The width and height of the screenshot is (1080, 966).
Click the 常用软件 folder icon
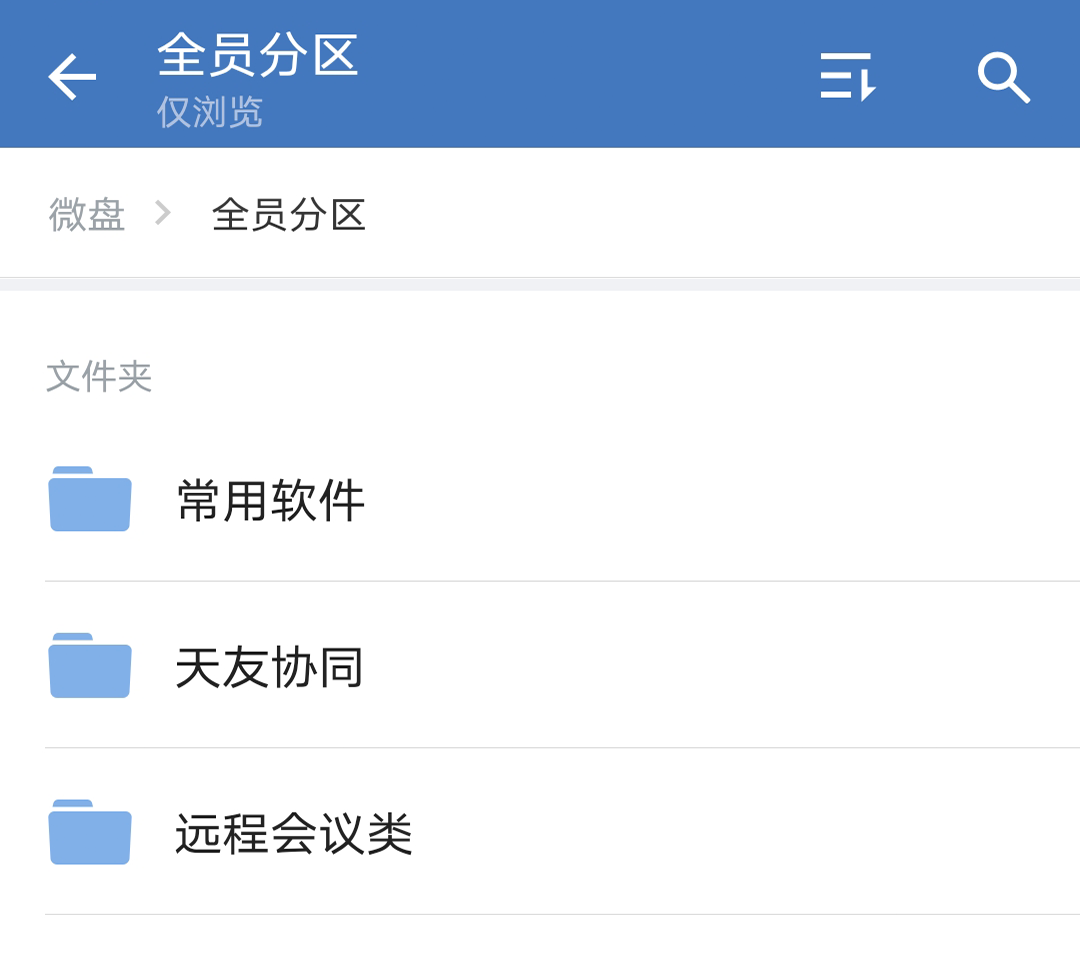90,499
